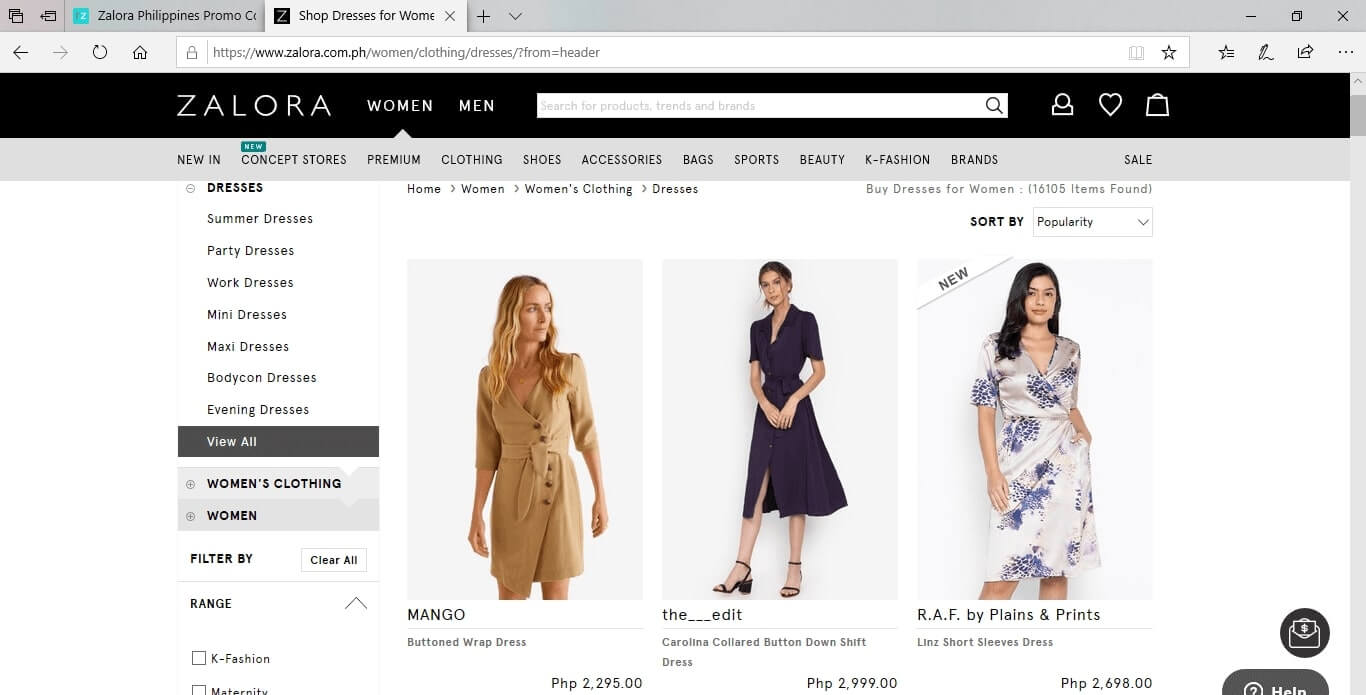
Task: Click the Clear All filters button
Action: (334, 560)
